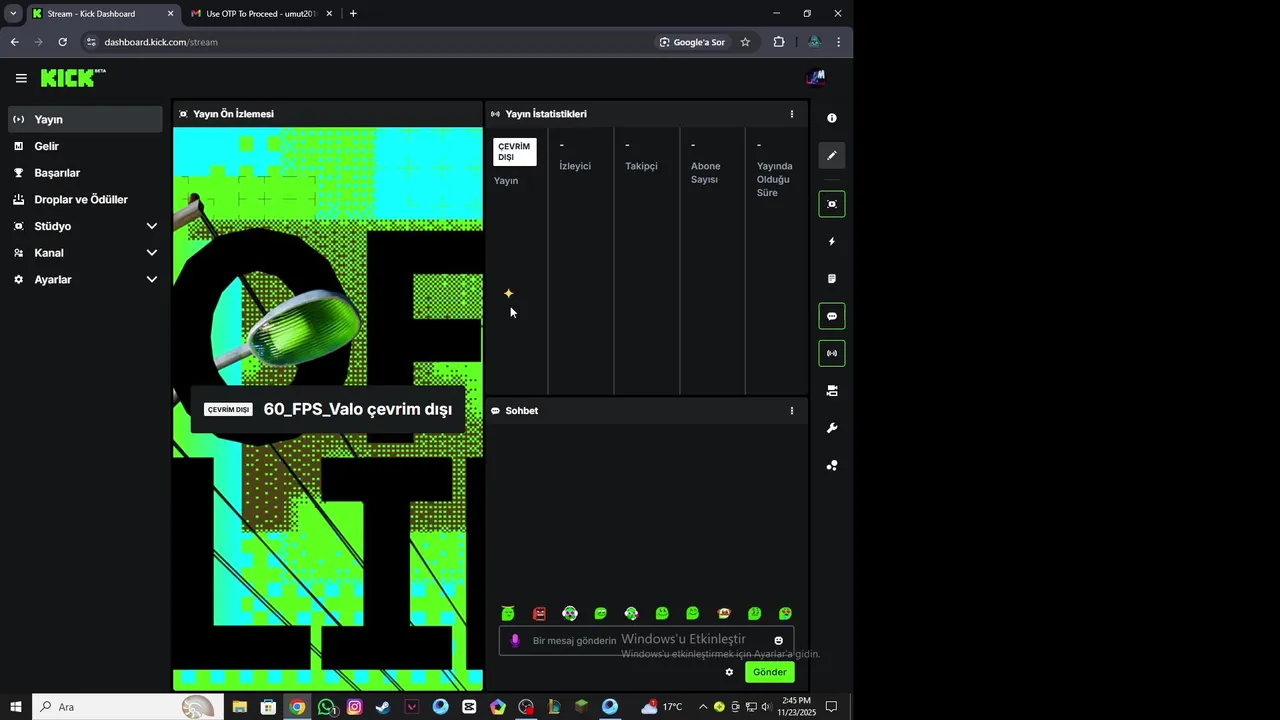Open Steam from the taskbar
This screenshot has width=1280, height=720.
point(383,707)
